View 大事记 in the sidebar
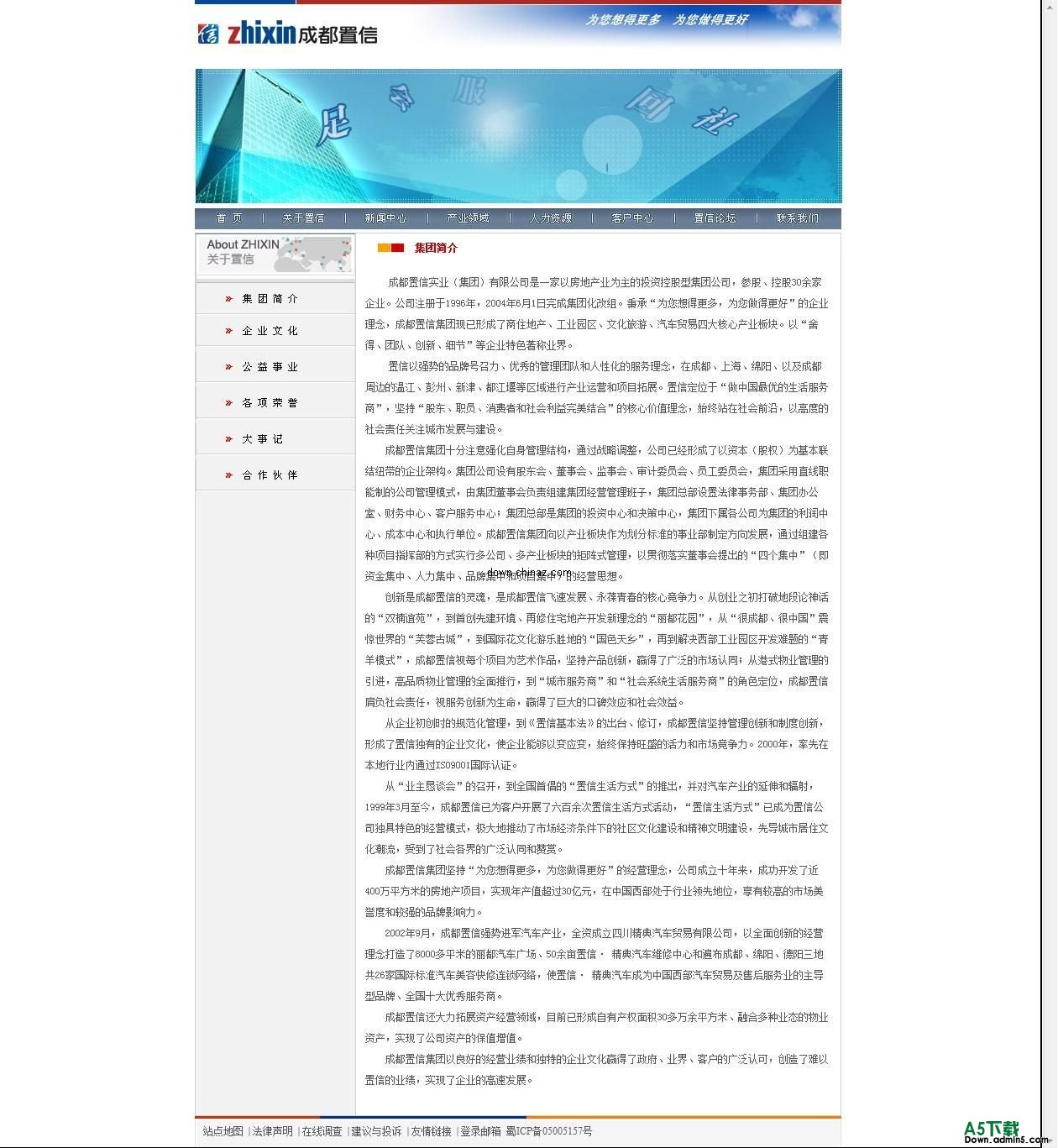Viewport: 1058px width, 1148px height. click(x=263, y=439)
